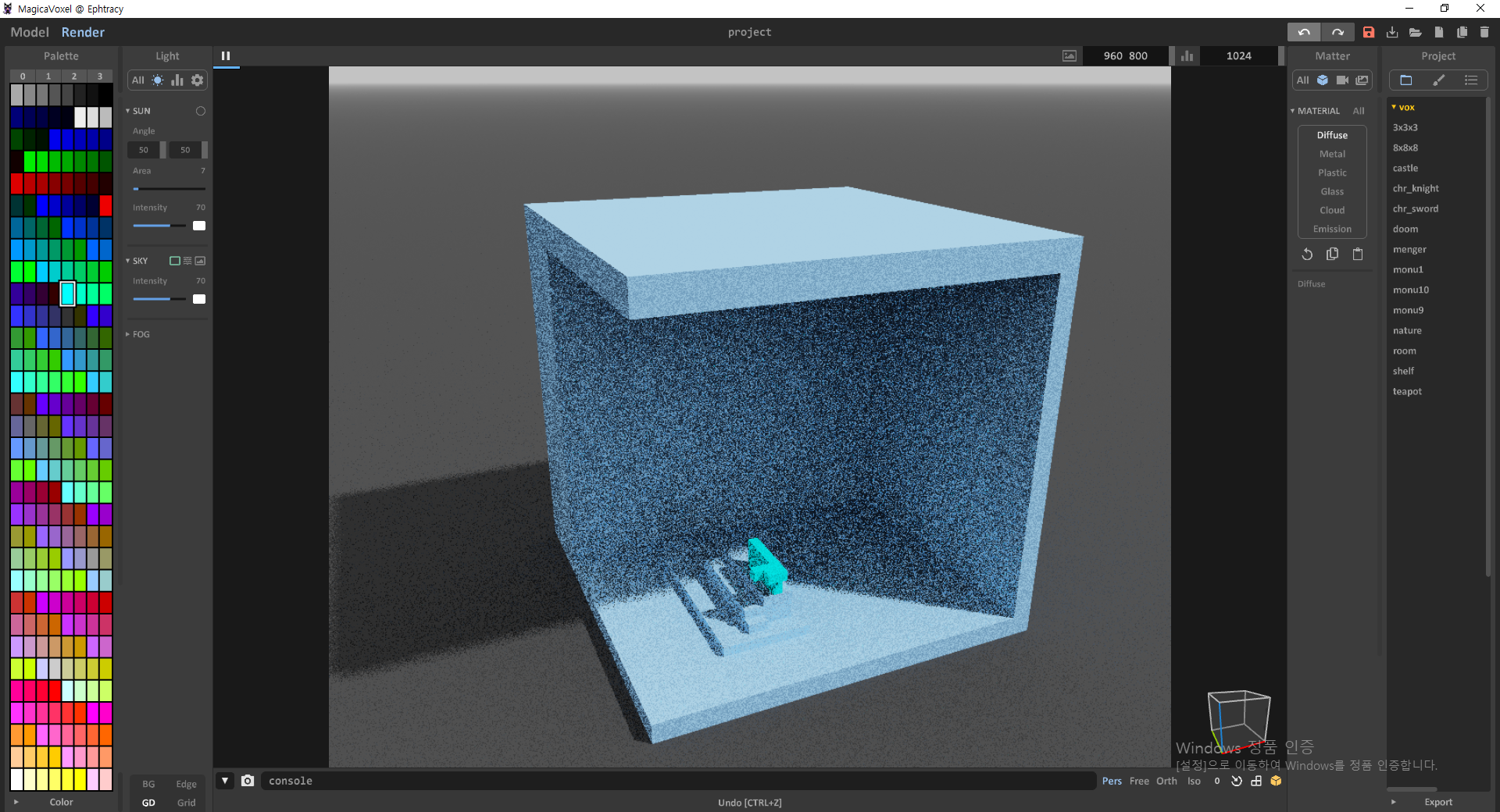
Task: Toggle the Edge display option
Action: pos(186,784)
